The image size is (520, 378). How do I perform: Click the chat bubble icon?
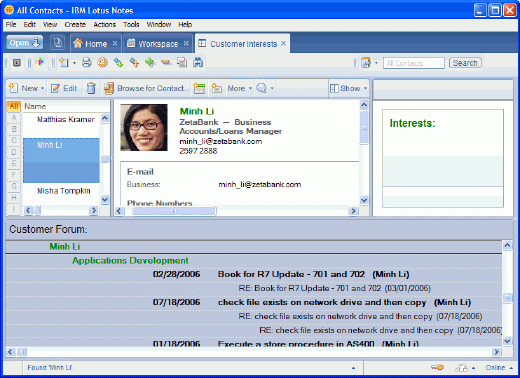tap(261, 88)
